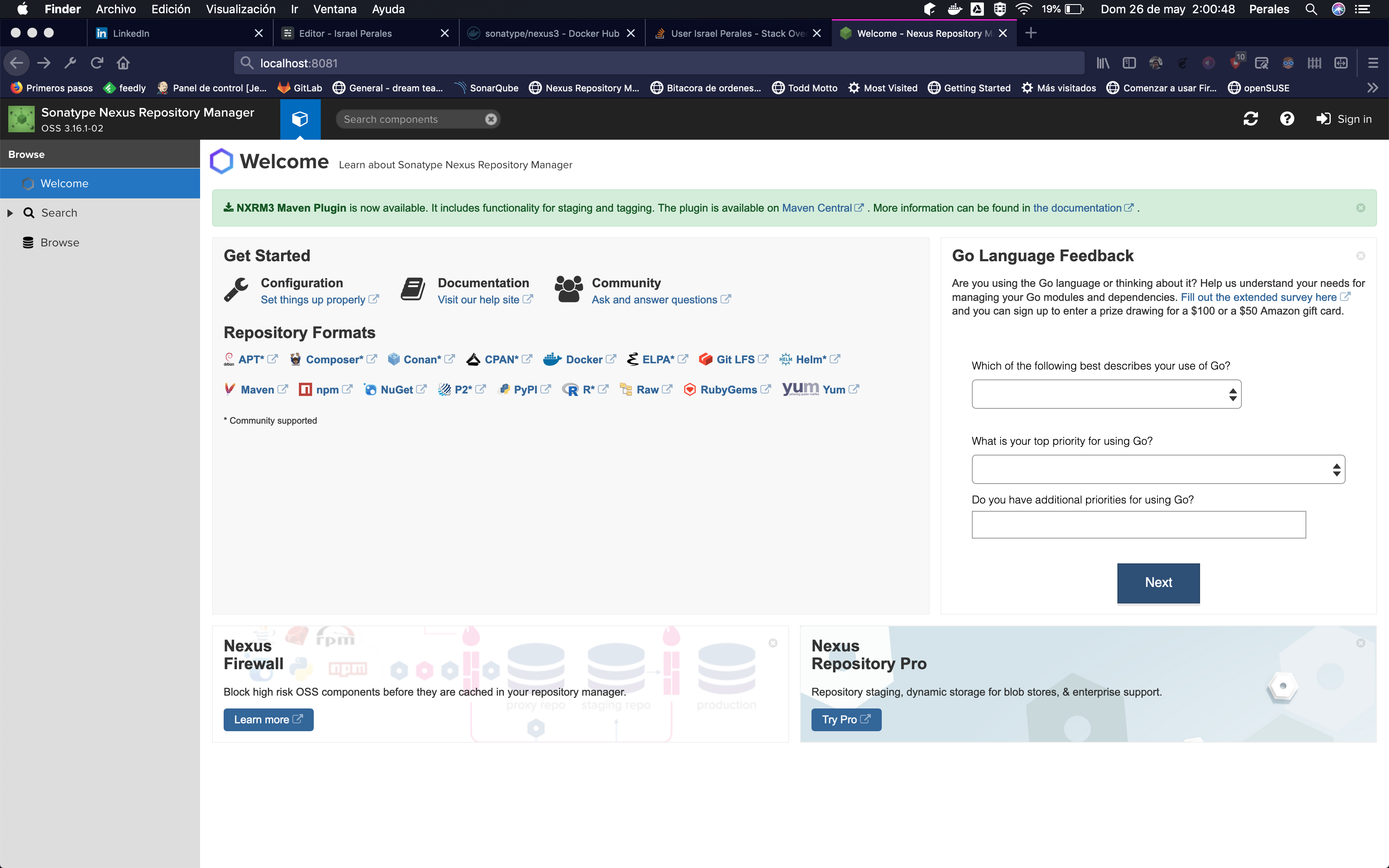Image resolution: width=1389 pixels, height=868 pixels.
Task: Open the R format link
Action: pos(585,390)
